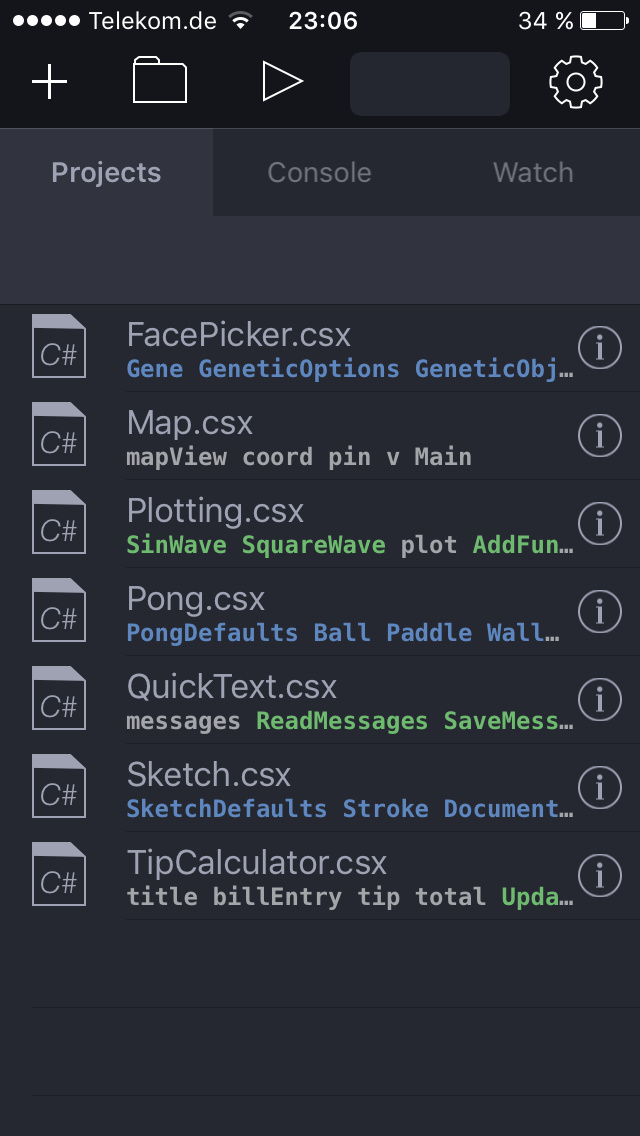The image size is (640, 1136).
Task: Switch to the Console tab
Action: click(x=319, y=173)
